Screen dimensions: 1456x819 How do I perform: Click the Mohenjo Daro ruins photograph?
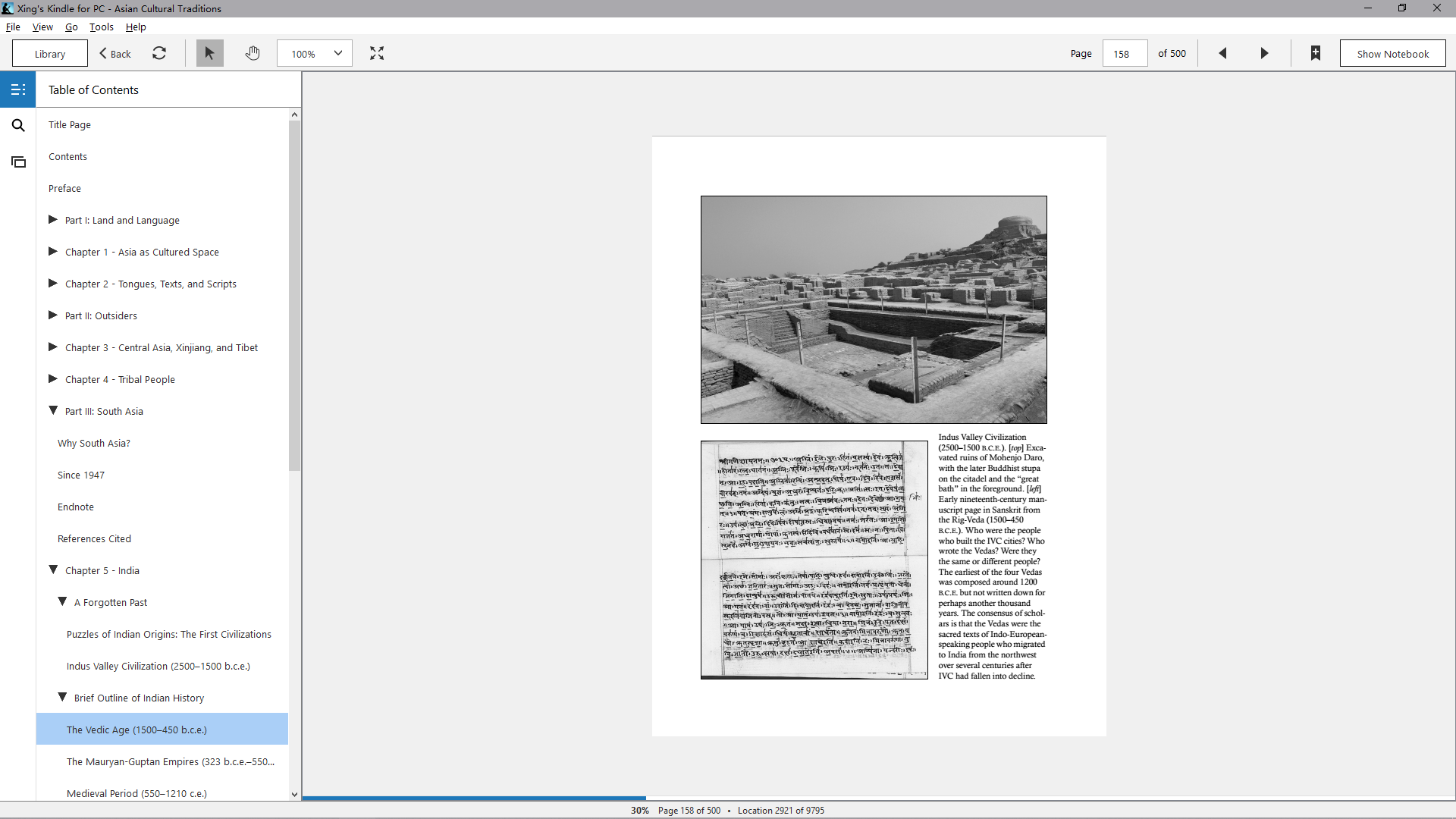[x=874, y=309]
